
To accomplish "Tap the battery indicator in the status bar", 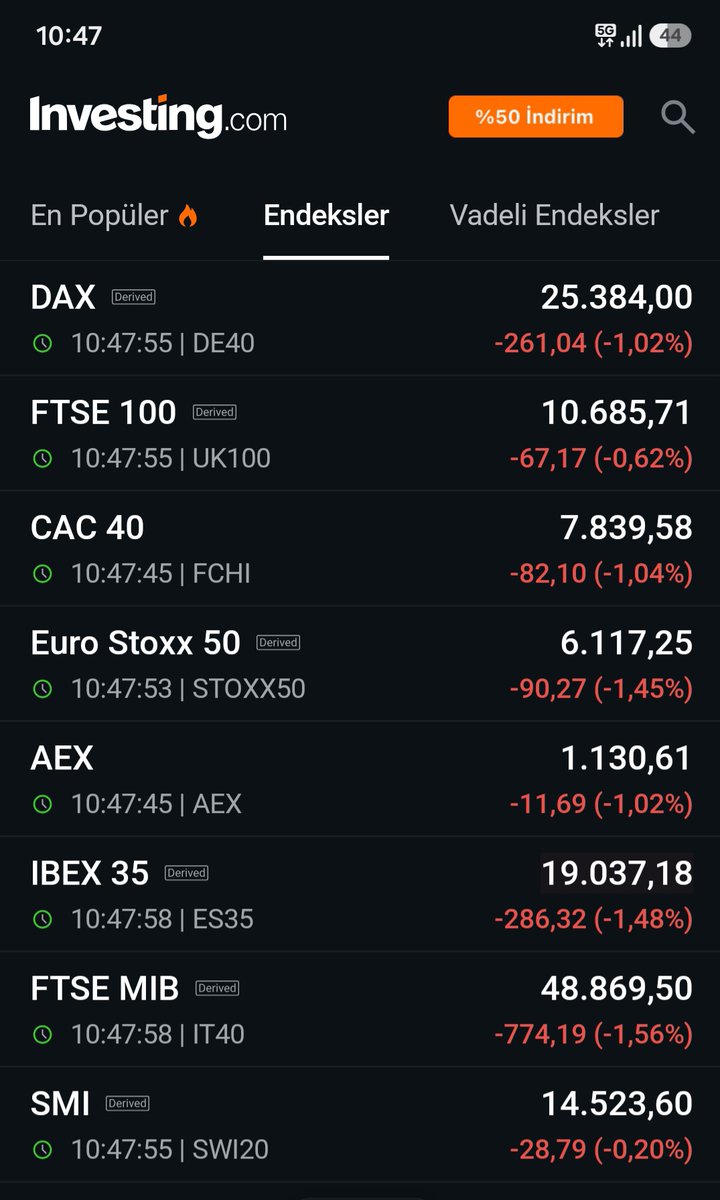I will point(670,36).
